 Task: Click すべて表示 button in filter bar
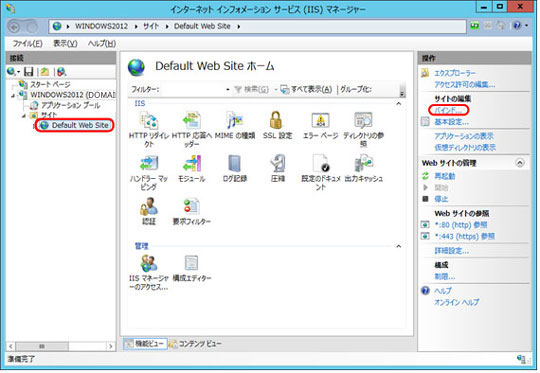307,90
